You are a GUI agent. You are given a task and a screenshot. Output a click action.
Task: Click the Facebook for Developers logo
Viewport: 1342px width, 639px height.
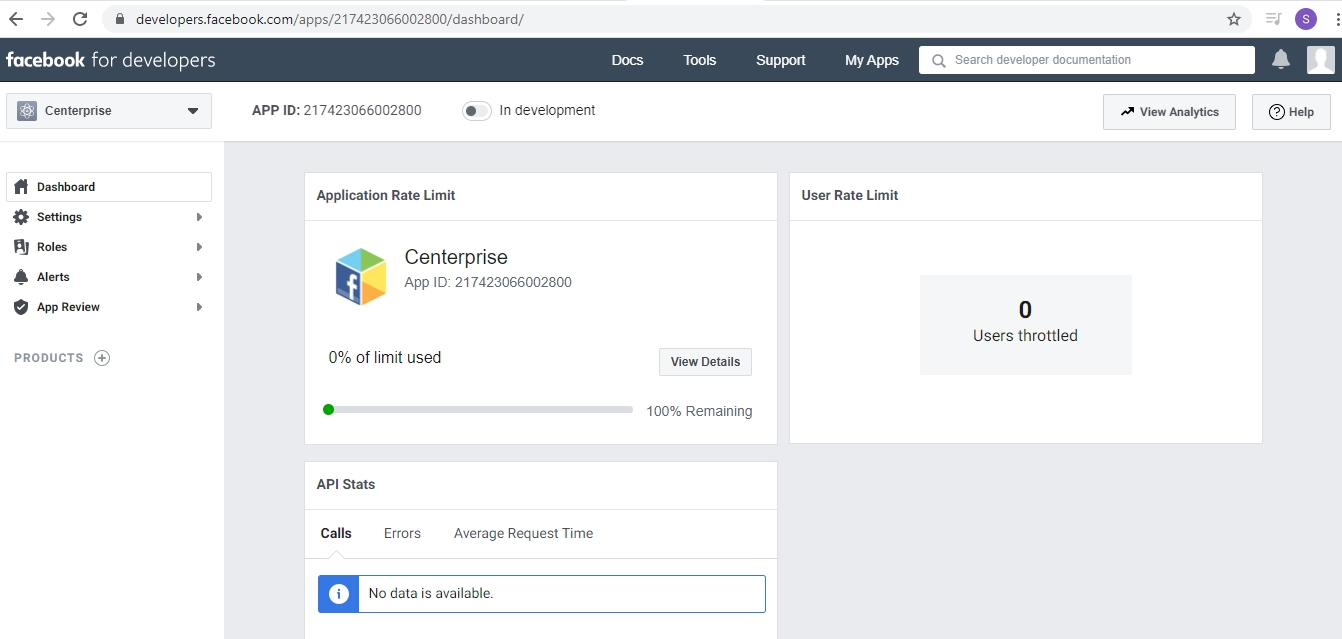(x=110, y=60)
